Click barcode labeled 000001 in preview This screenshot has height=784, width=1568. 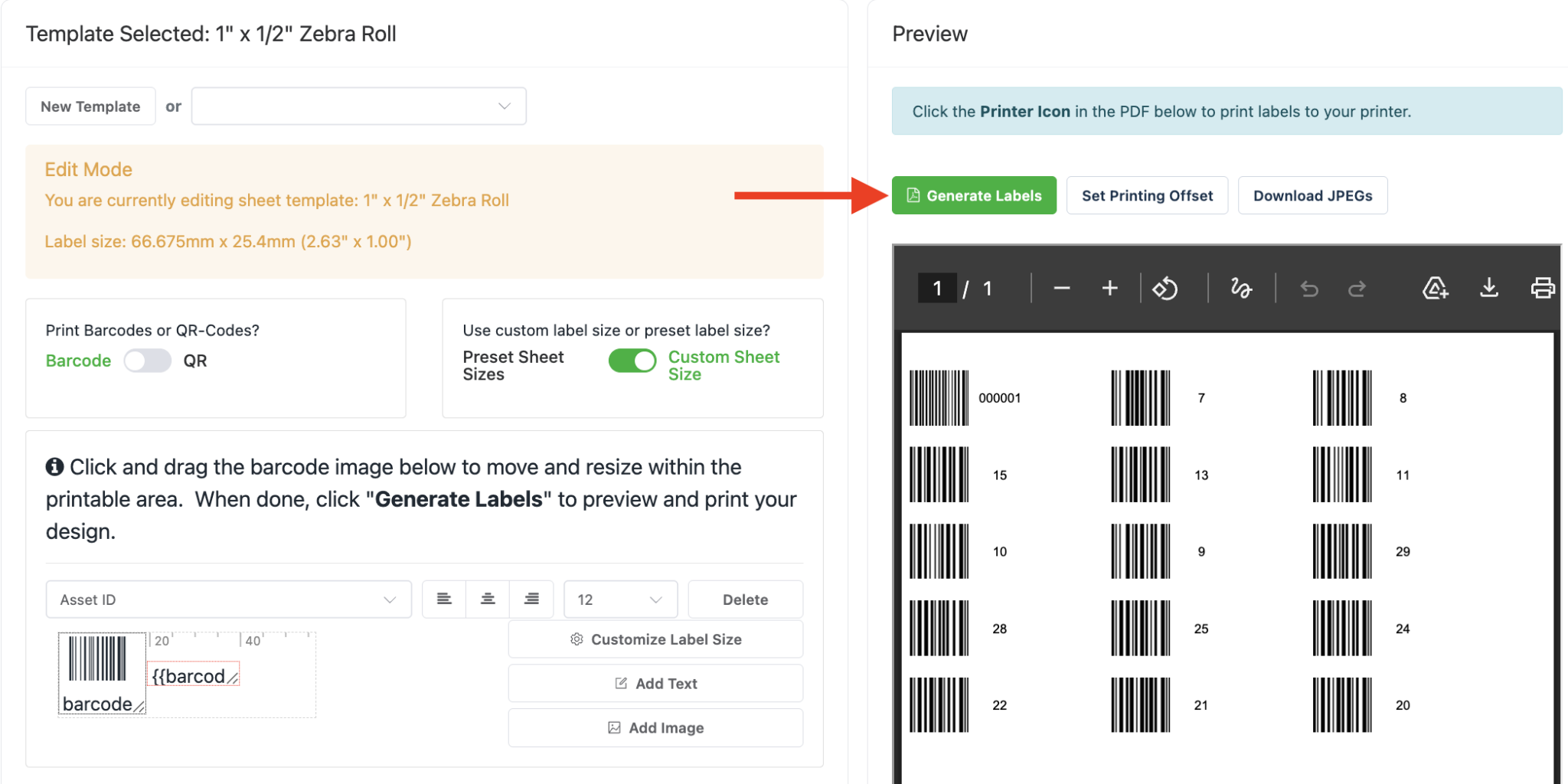tap(939, 398)
